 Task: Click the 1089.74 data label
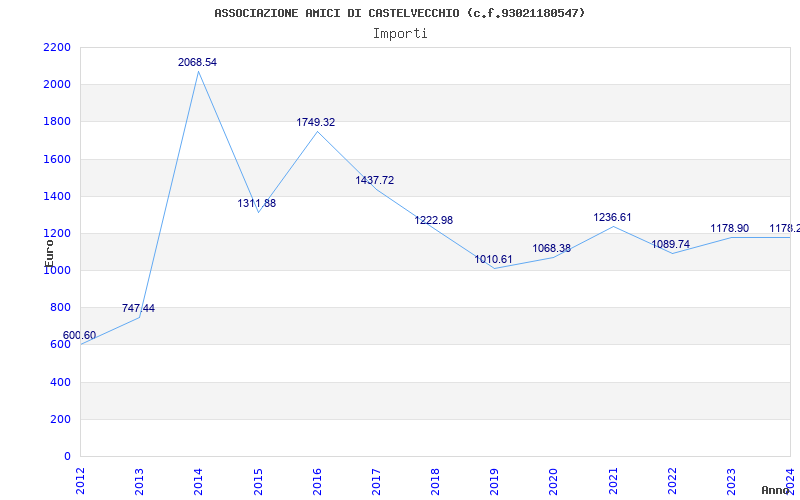pos(670,244)
